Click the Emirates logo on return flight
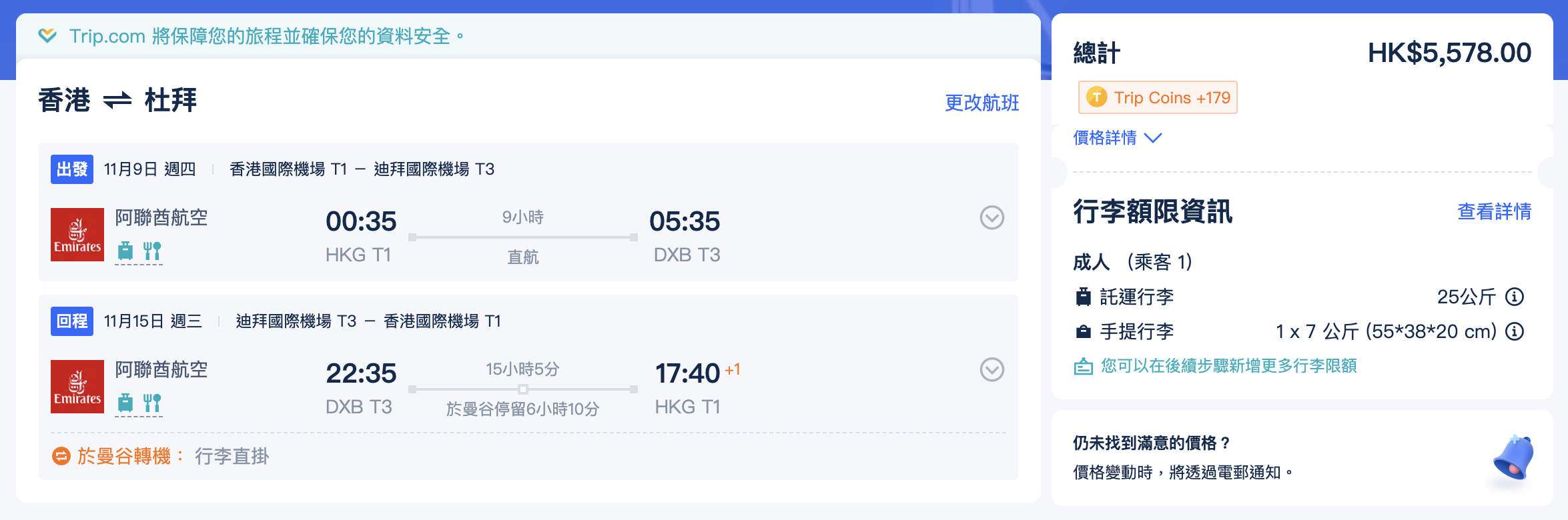Image resolution: width=1568 pixels, height=520 pixels. click(x=77, y=387)
